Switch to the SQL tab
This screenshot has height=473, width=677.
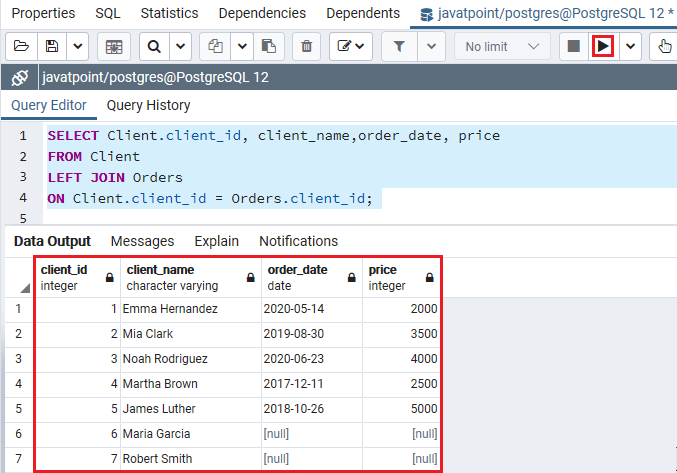coord(108,13)
